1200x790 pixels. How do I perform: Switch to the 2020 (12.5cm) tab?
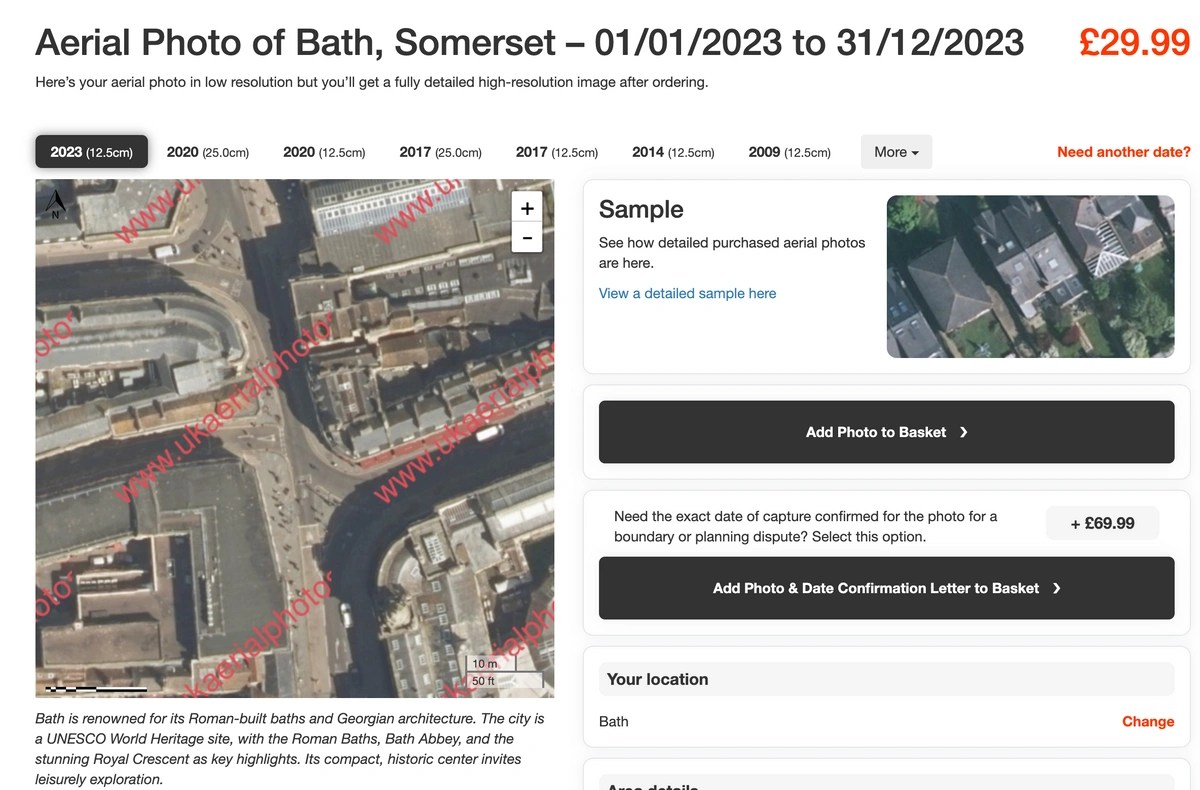pyautogui.click(x=324, y=152)
